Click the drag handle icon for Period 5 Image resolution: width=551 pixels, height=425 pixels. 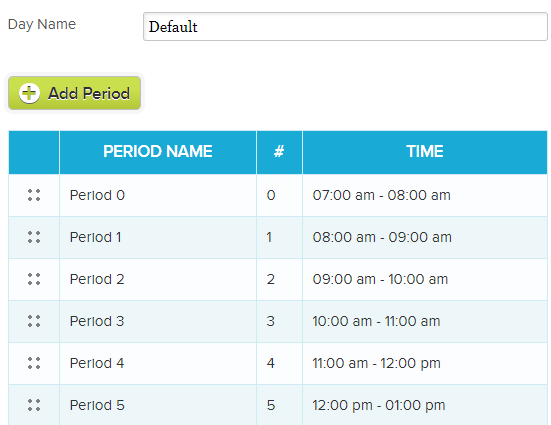click(34, 405)
